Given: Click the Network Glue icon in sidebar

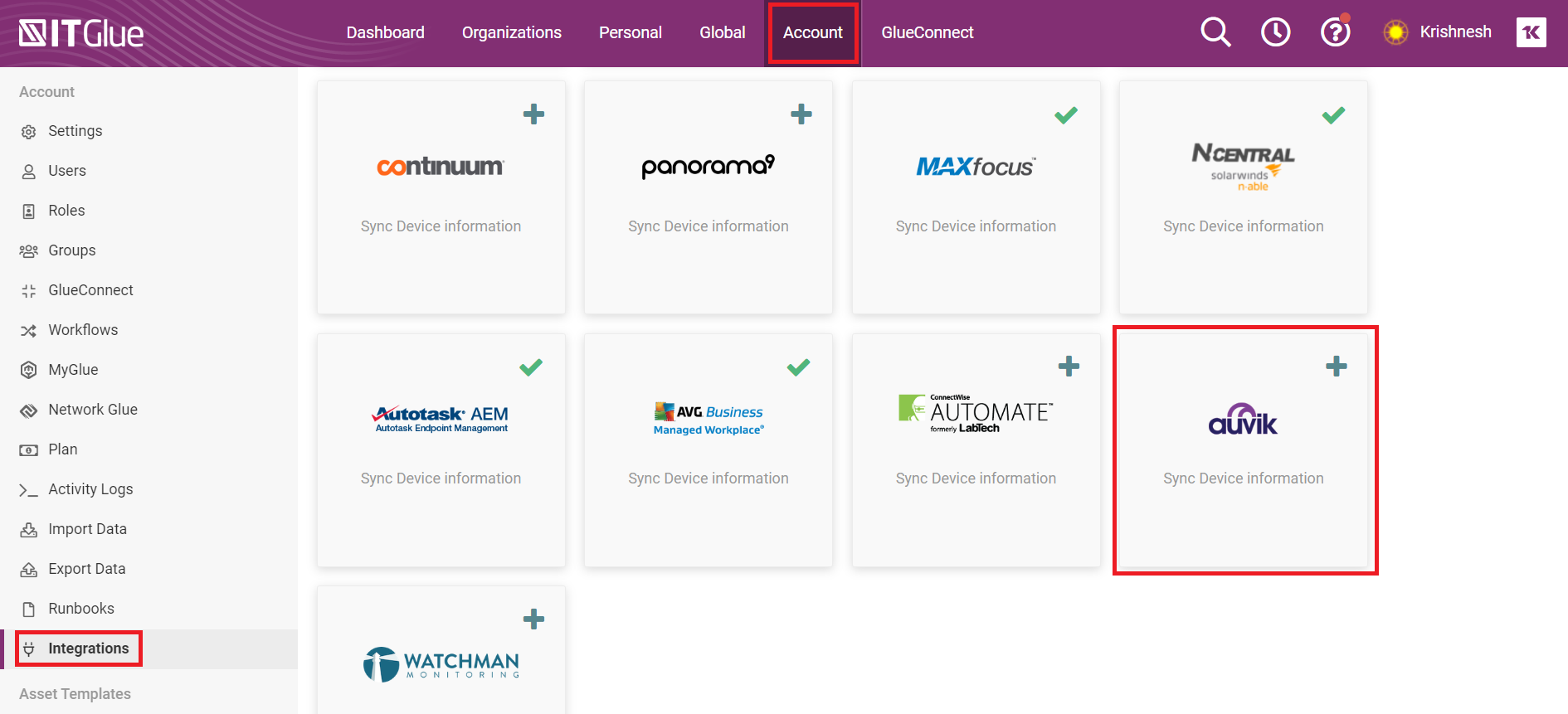Looking at the screenshot, I should pos(29,410).
